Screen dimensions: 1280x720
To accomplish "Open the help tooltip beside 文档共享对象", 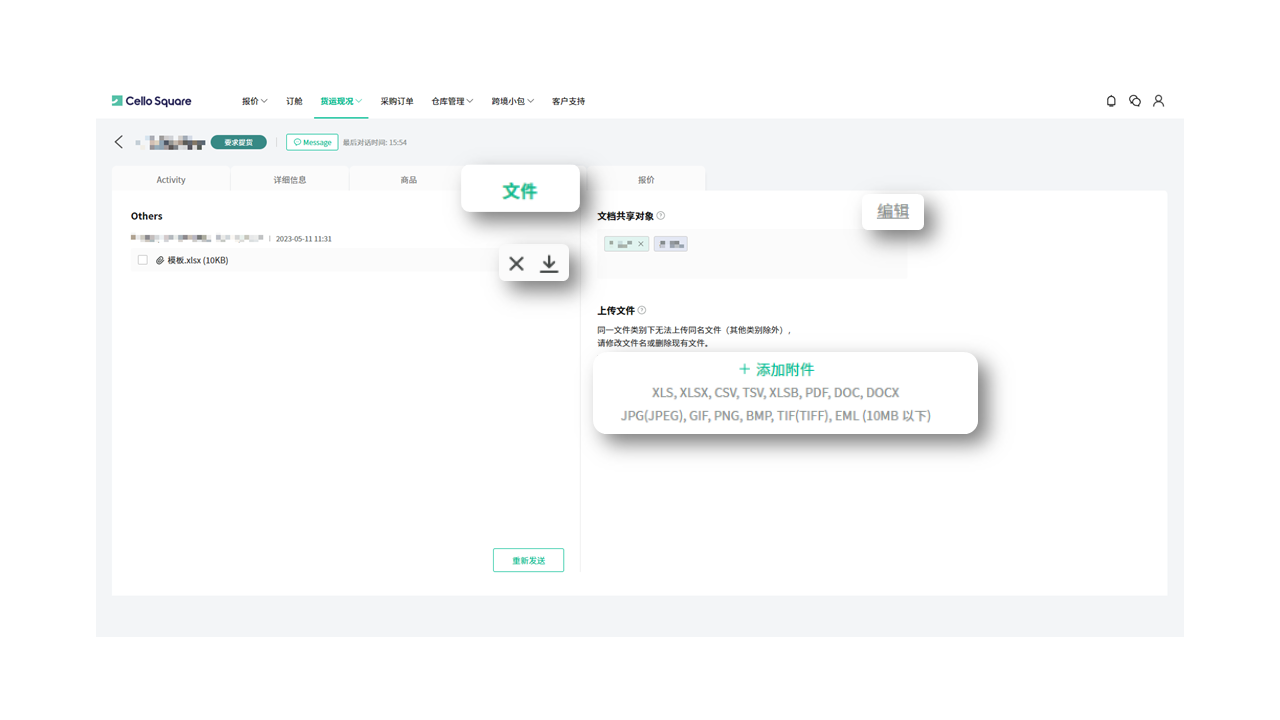I will click(x=660, y=214).
